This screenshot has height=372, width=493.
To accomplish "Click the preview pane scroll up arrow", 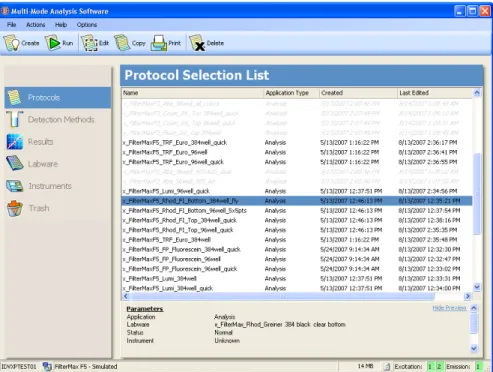I will [474, 308].
